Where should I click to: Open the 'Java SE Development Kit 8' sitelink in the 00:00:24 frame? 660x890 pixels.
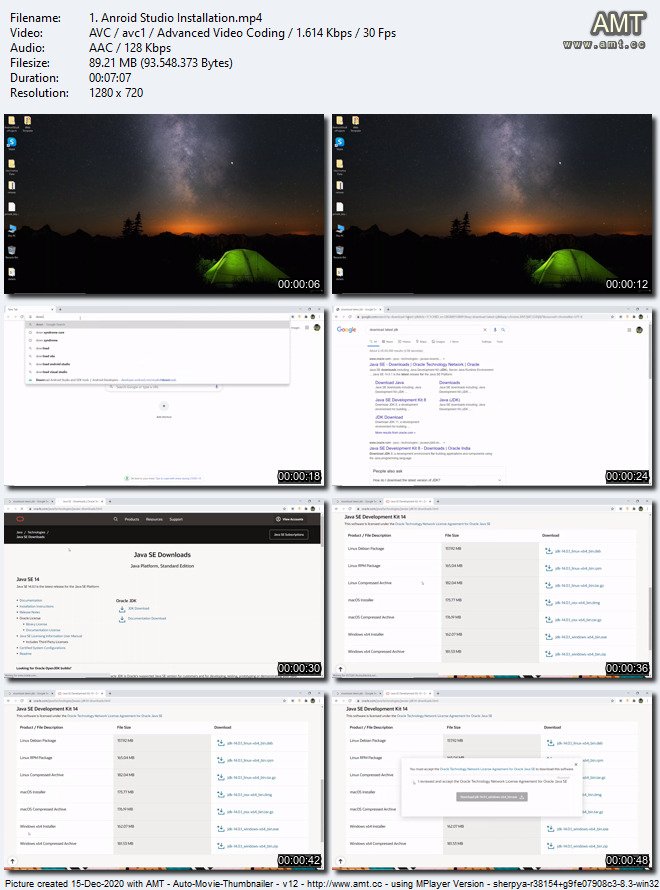[x=401, y=400]
